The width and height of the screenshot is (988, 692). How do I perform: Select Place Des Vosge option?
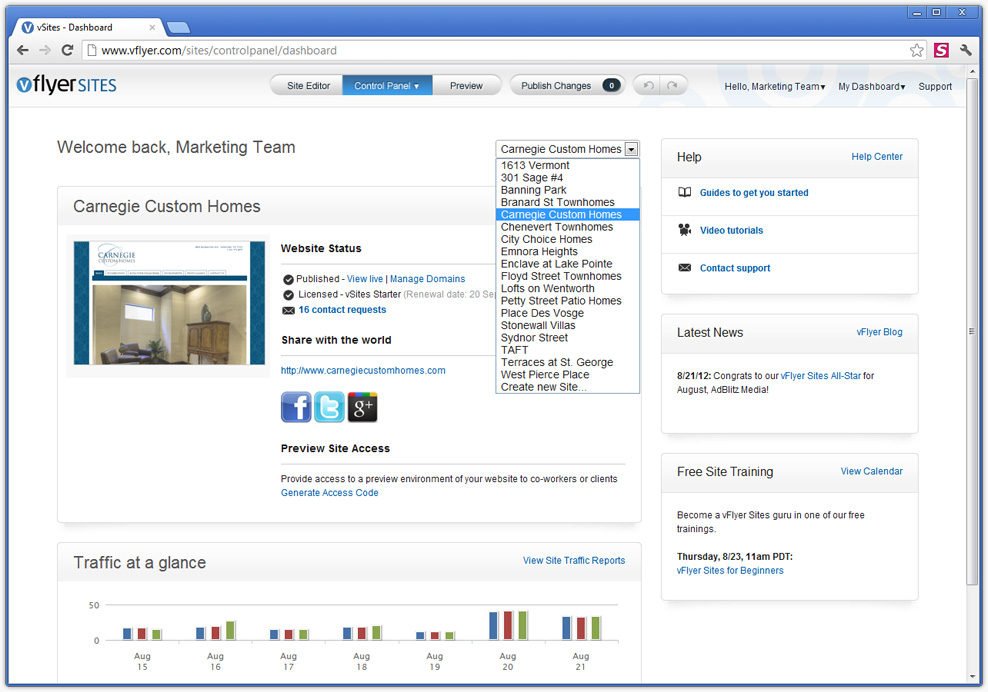(x=567, y=313)
